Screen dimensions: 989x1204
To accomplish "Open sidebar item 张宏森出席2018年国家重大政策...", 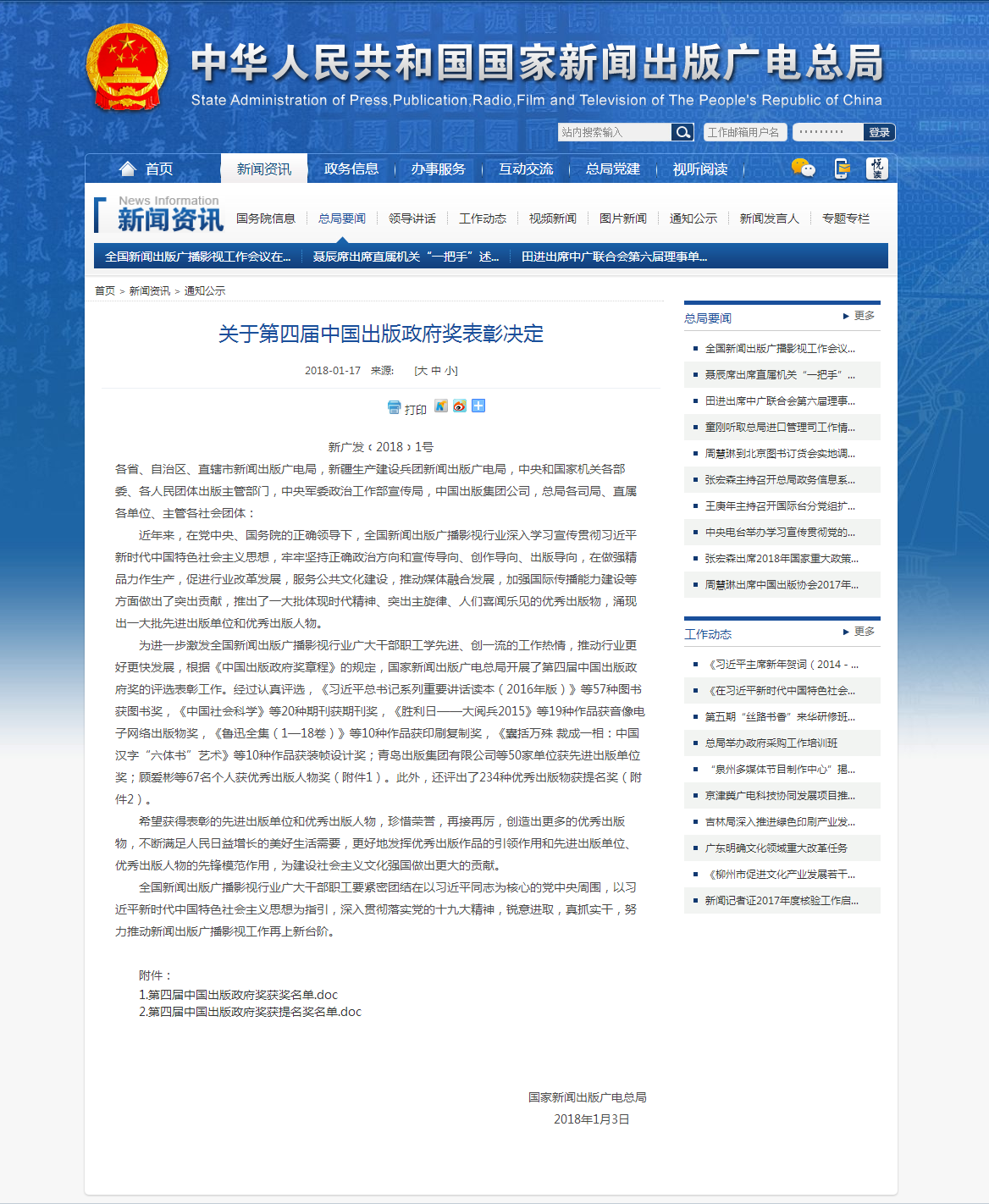I will (x=782, y=559).
